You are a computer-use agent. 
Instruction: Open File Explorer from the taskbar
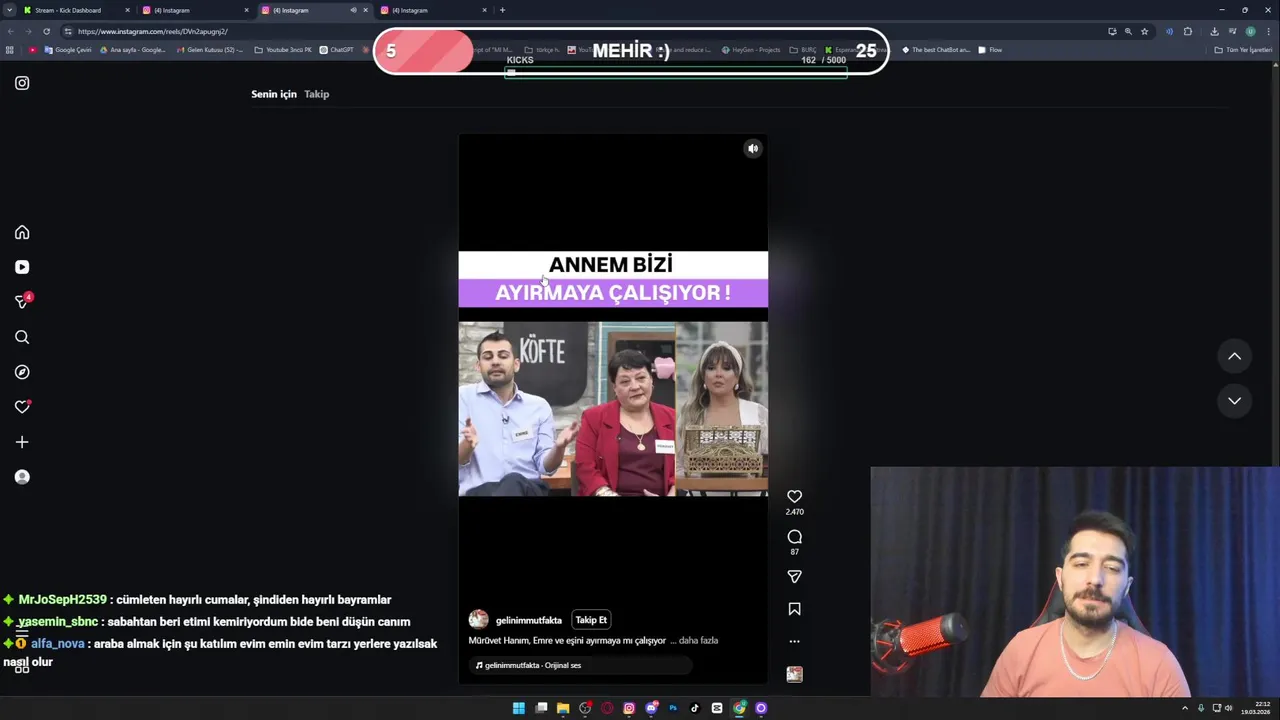[x=563, y=708]
